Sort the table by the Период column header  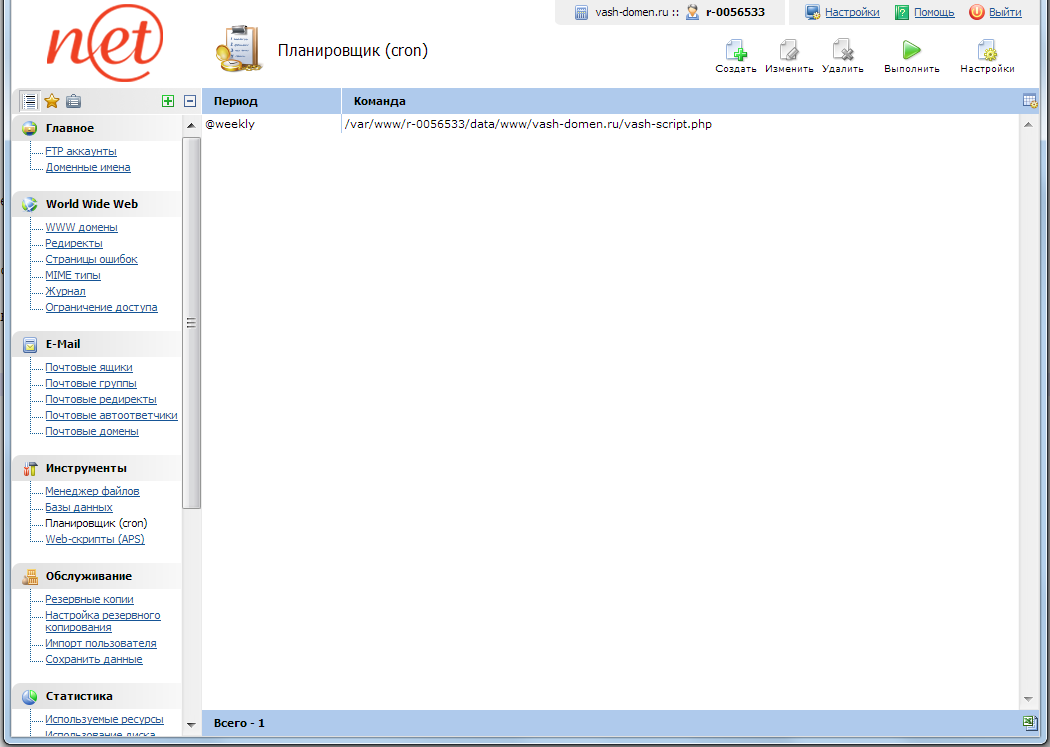(x=236, y=102)
